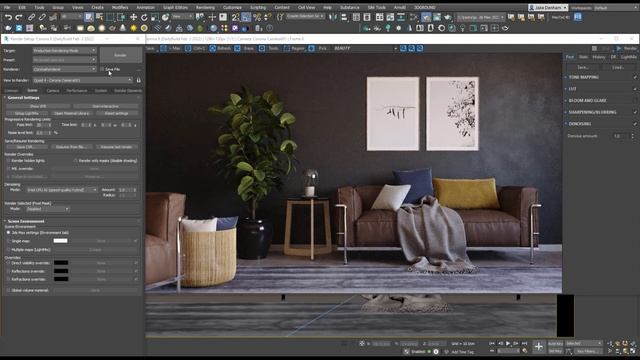Viewport: 640px width, 360px height.
Task: Open the BEAUTY render element dropdown
Action: (x=365, y=48)
